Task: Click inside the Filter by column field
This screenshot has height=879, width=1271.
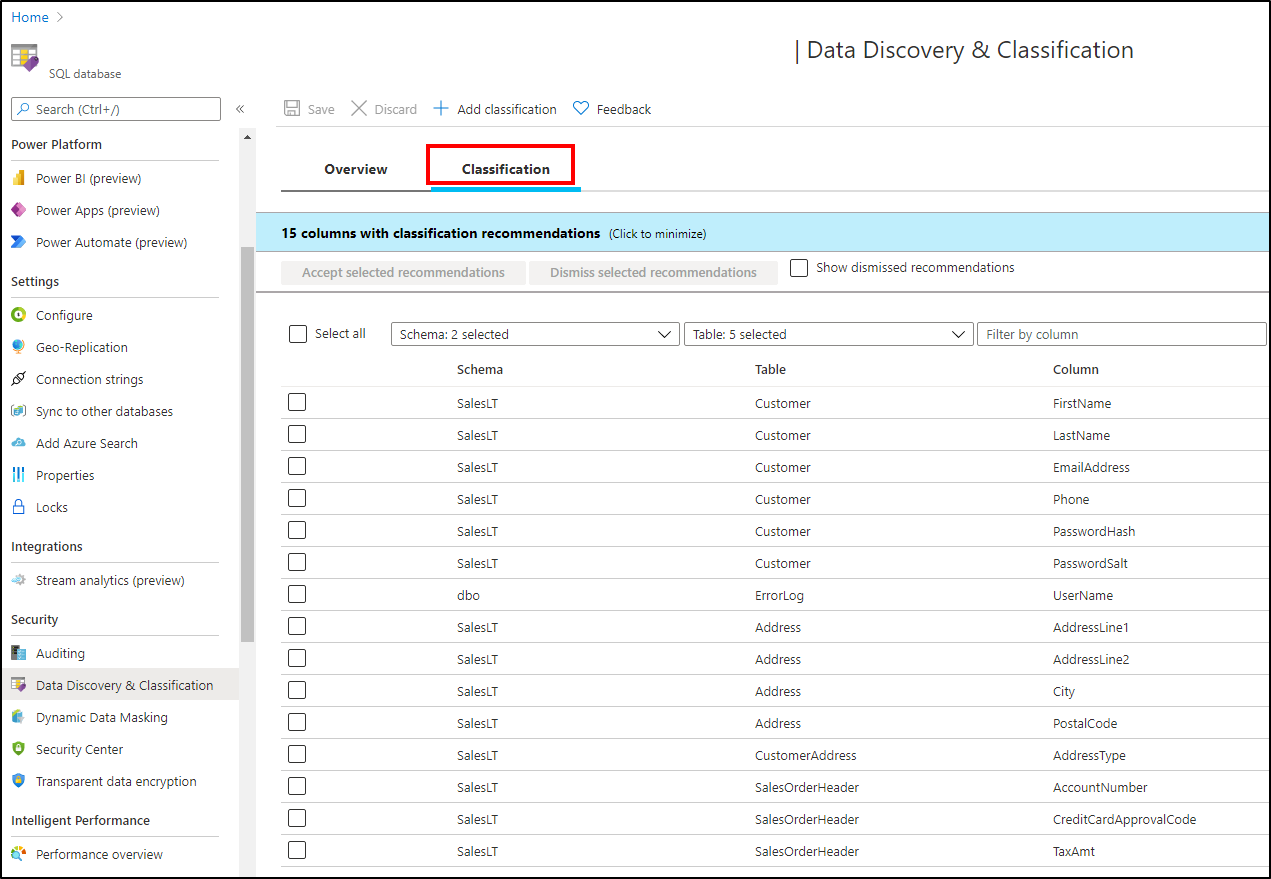Action: (1120, 333)
